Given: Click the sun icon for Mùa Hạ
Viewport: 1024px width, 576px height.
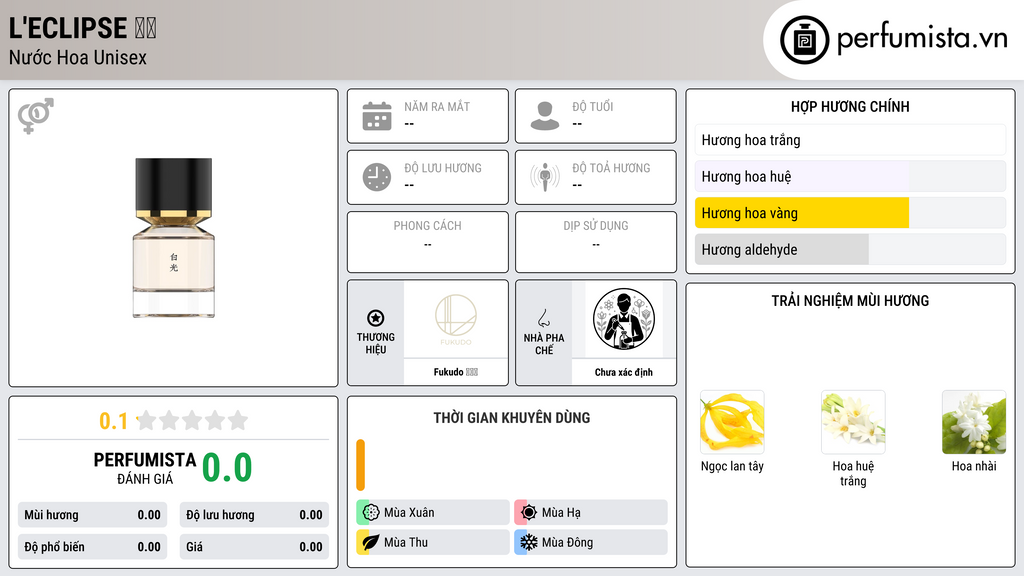Looking at the screenshot, I should [x=529, y=513].
